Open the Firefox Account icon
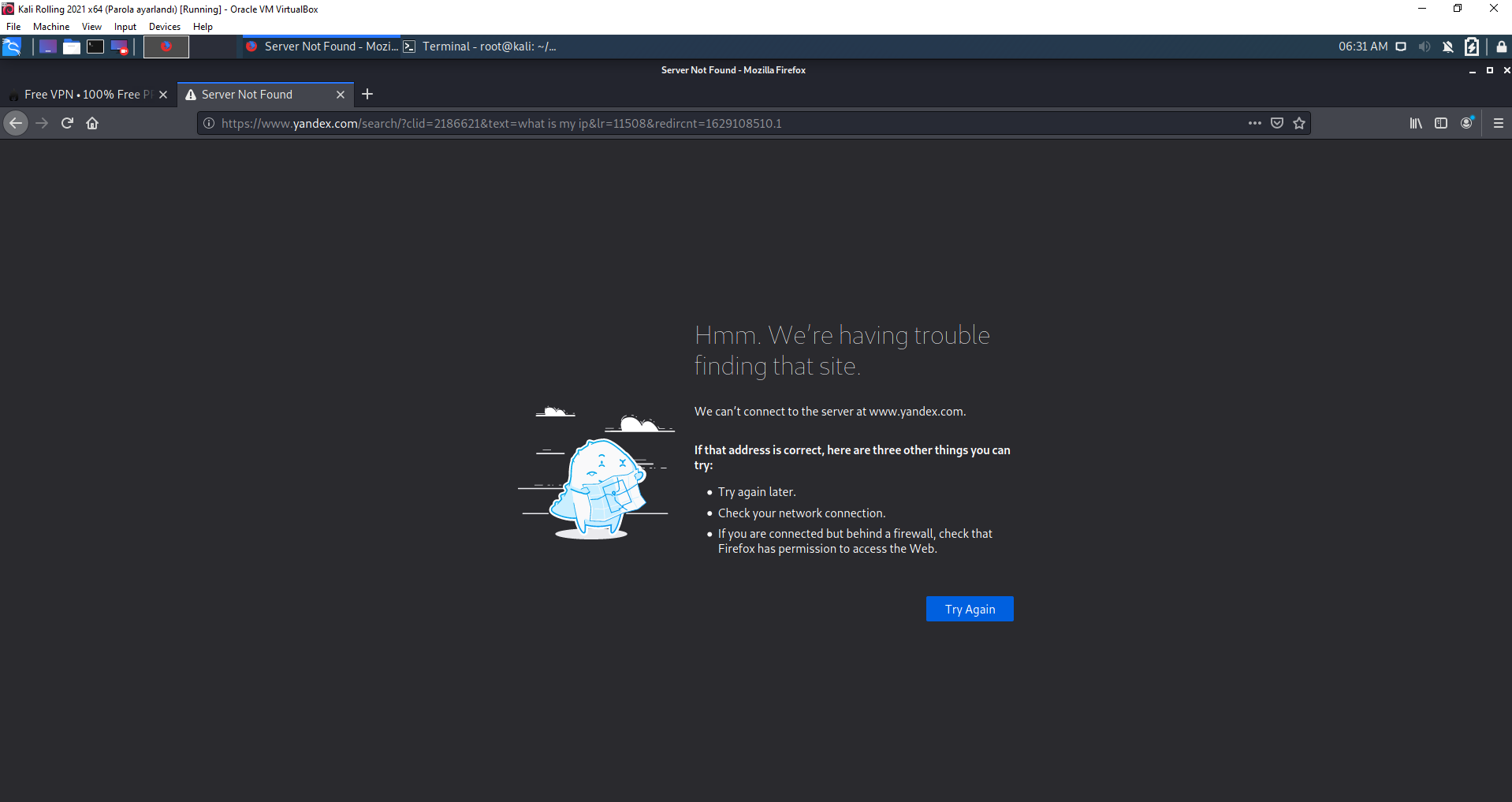 pyautogui.click(x=1466, y=123)
